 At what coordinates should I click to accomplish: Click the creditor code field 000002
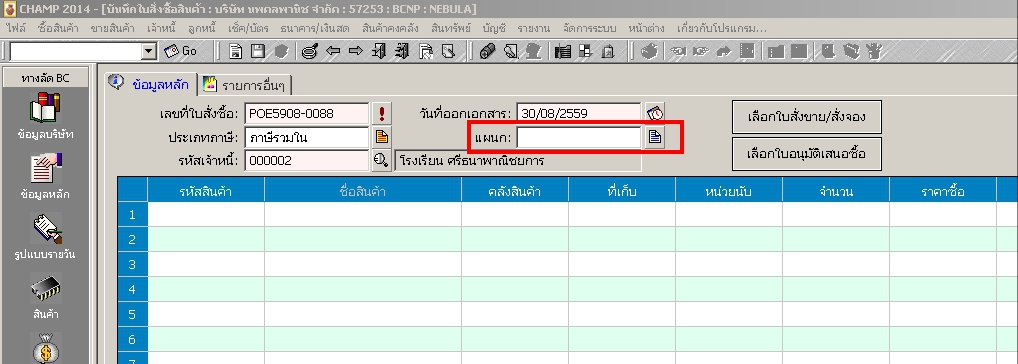coord(306,160)
